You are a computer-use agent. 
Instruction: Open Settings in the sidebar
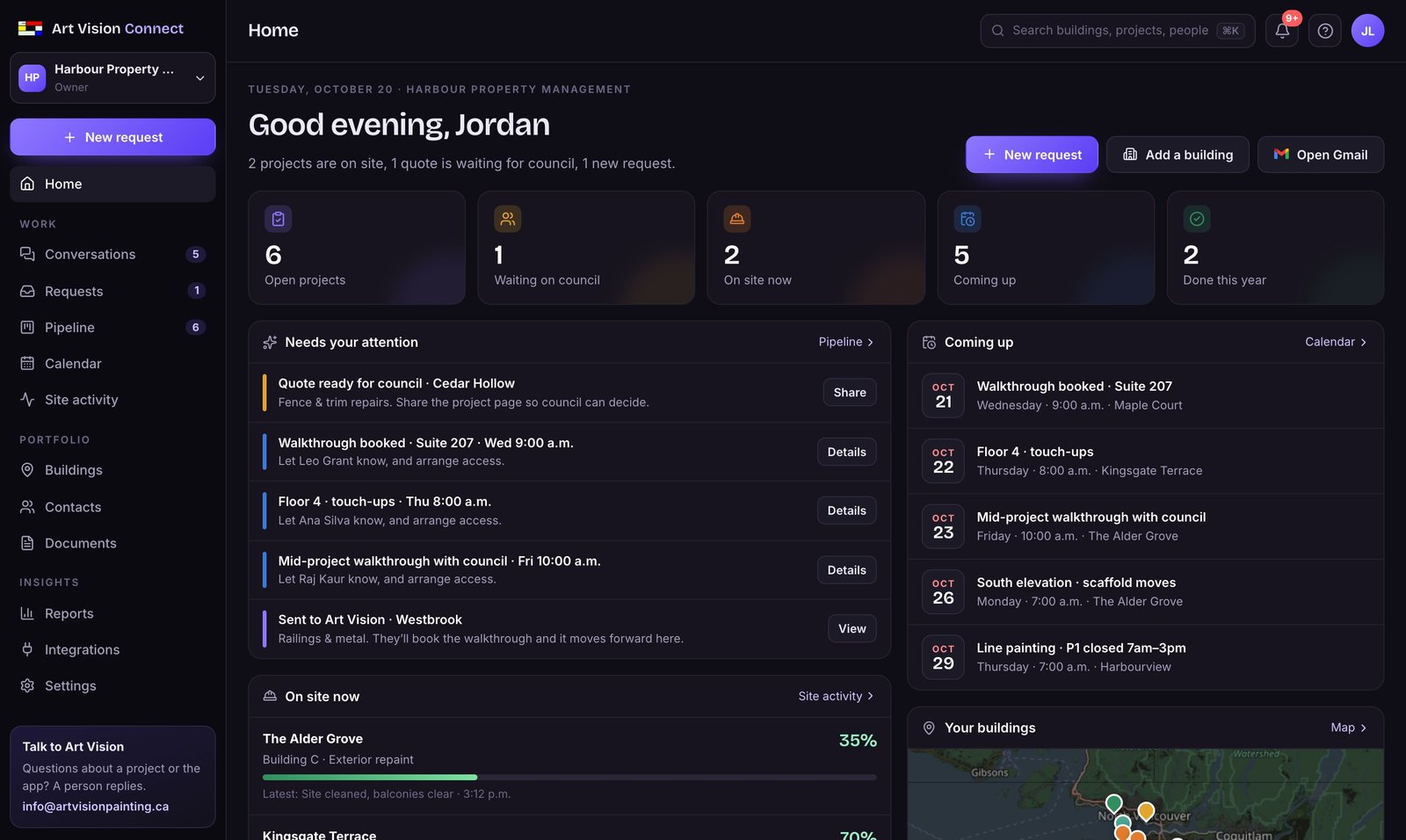coord(112,685)
